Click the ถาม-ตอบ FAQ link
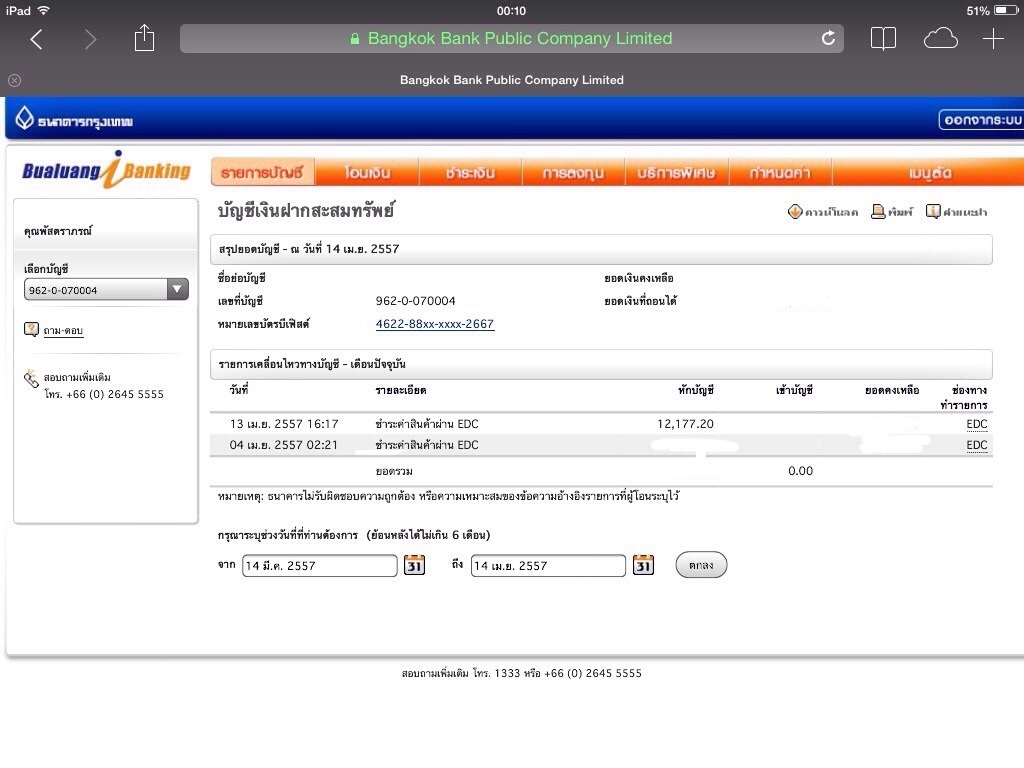The image size is (1024, 768). [63, 330]
